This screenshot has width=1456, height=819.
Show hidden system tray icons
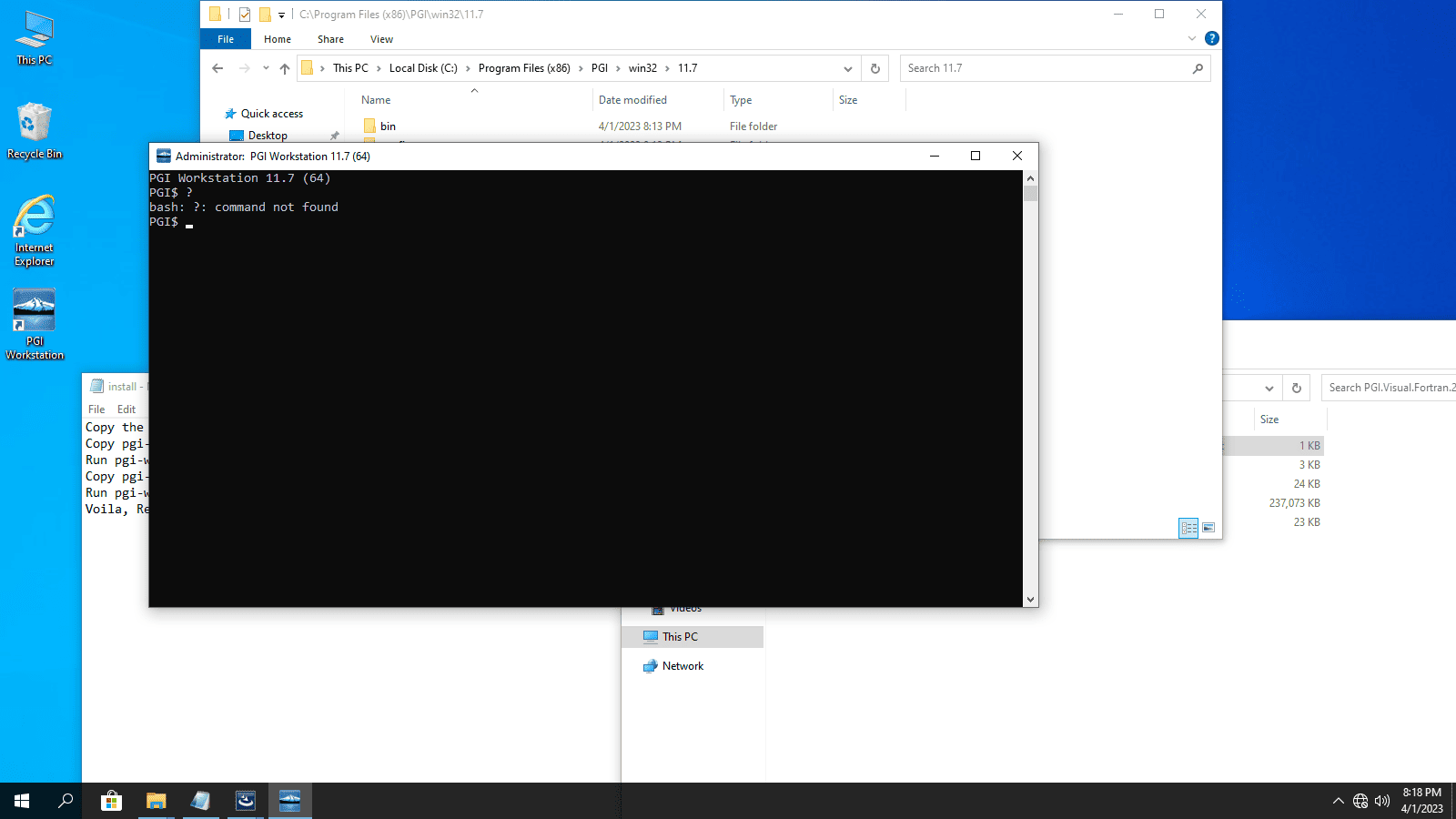tap(1338, 801)
